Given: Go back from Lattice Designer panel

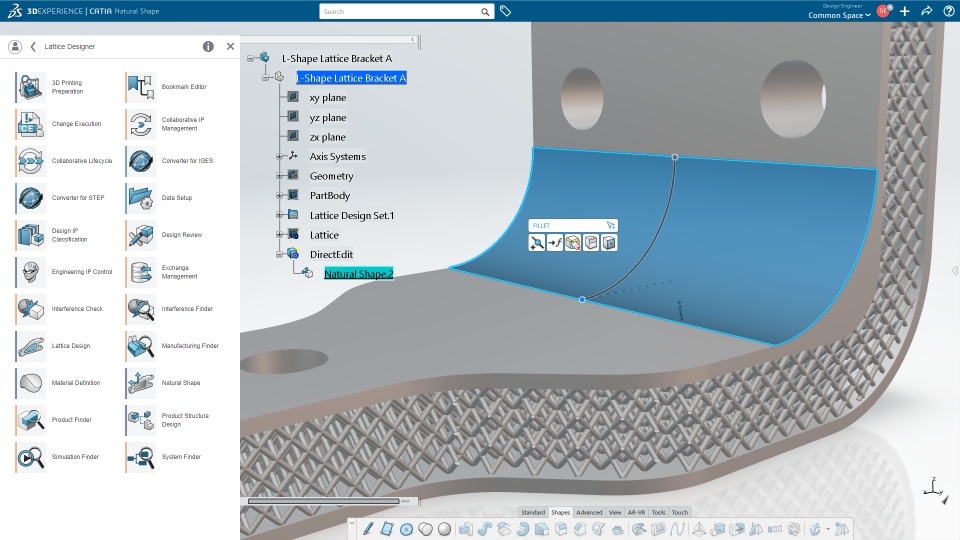Looking at the screenshot, I should (x=33, y=47).
